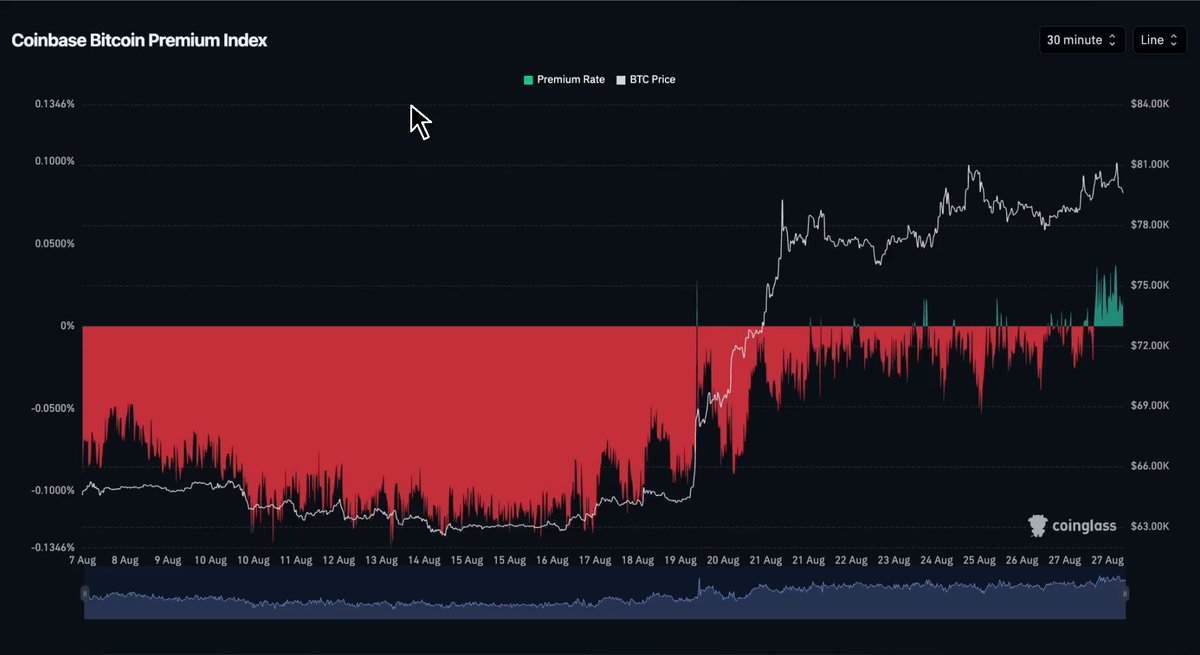The width and height of the screenshot is (1200, 655).
Task: Click the 0% left axis label
Action: [x=66, y=326]
